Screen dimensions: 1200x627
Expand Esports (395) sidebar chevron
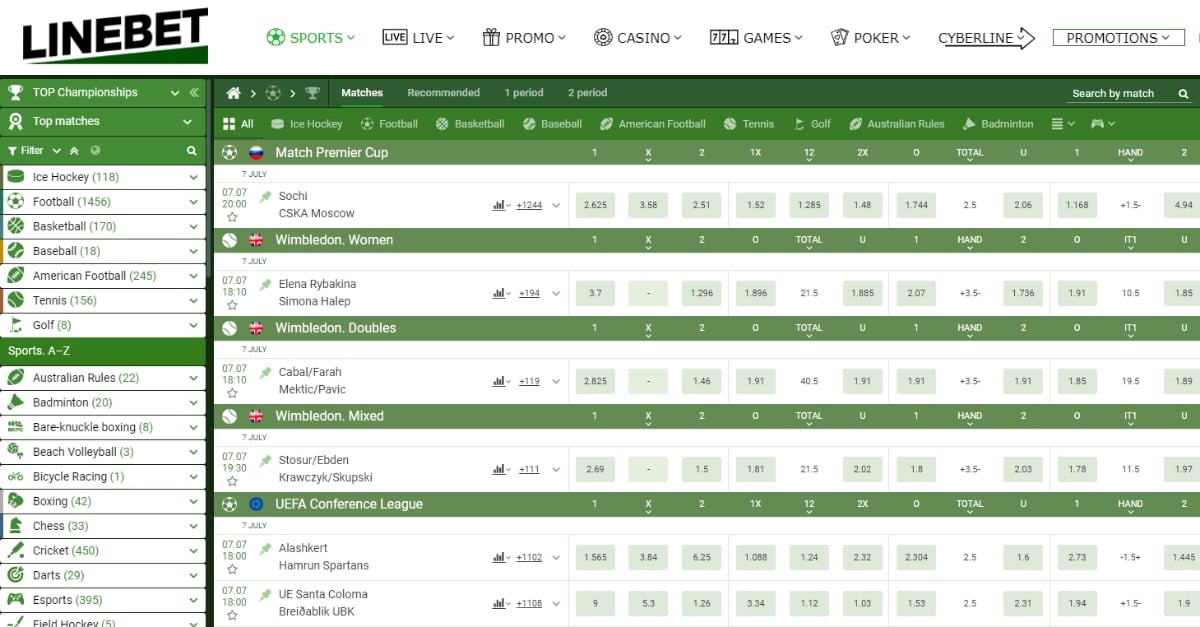(x=193, y=600)
